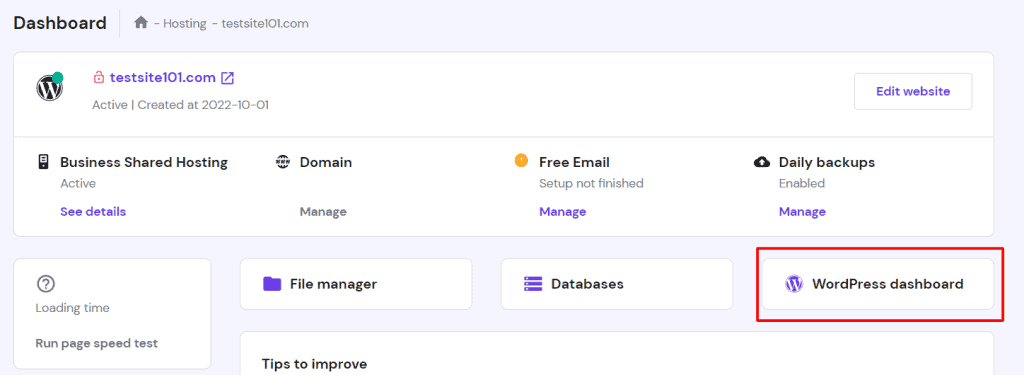Image resolution: width=1024 pixels, height=375 pixels.
Task: Click the Active status under Business Shared Hosting
Action: pos(78,184)
